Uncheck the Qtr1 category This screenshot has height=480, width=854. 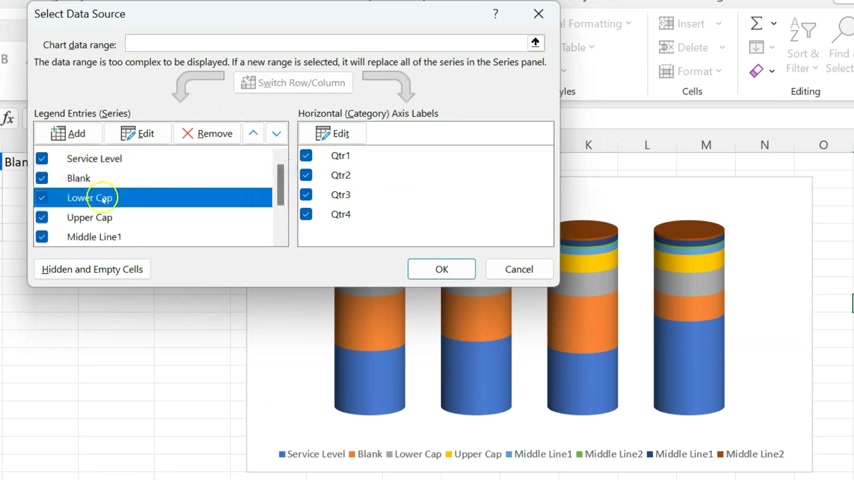point(306,155)
